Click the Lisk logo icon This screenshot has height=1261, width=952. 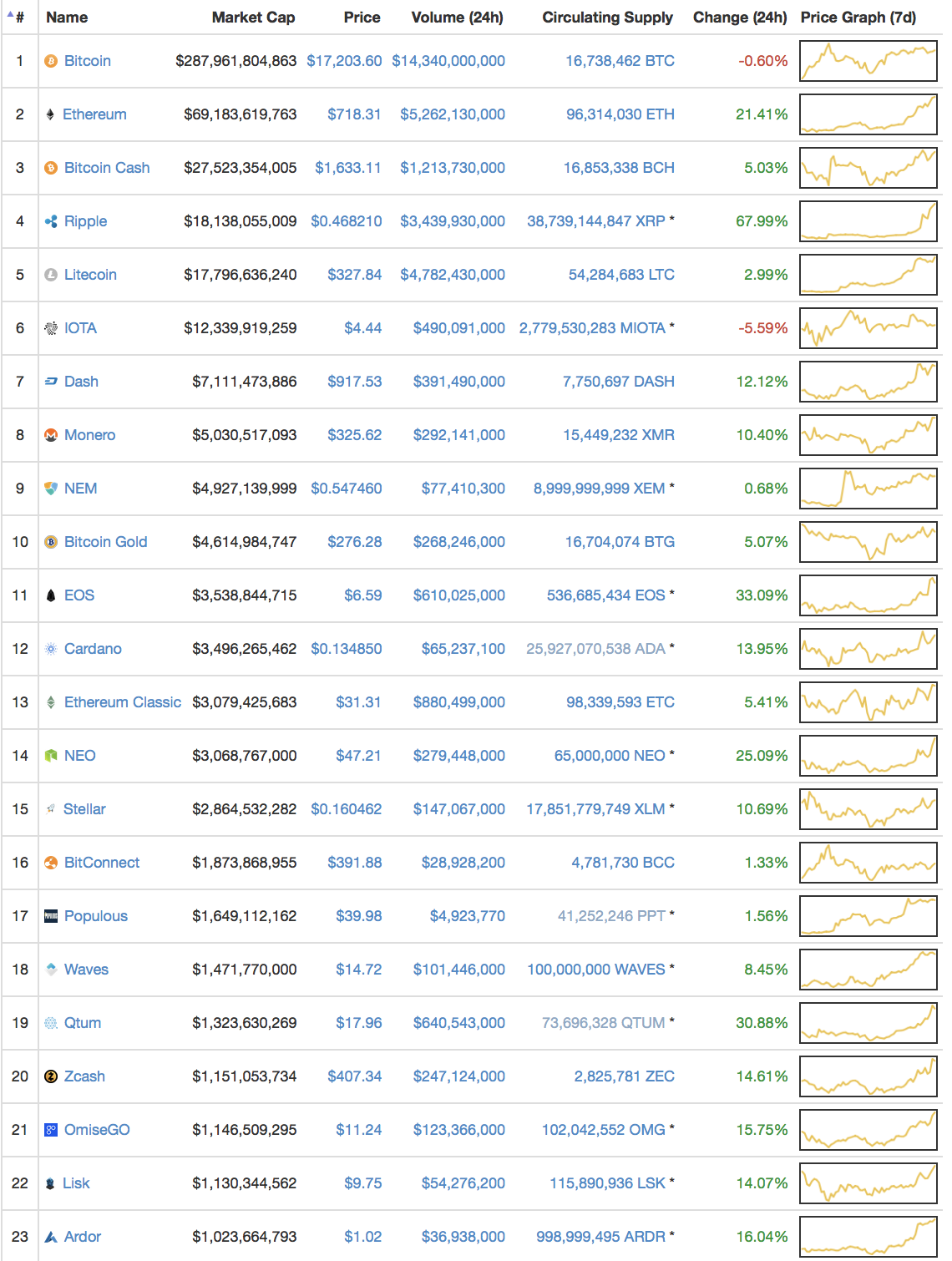(50, 1183)
